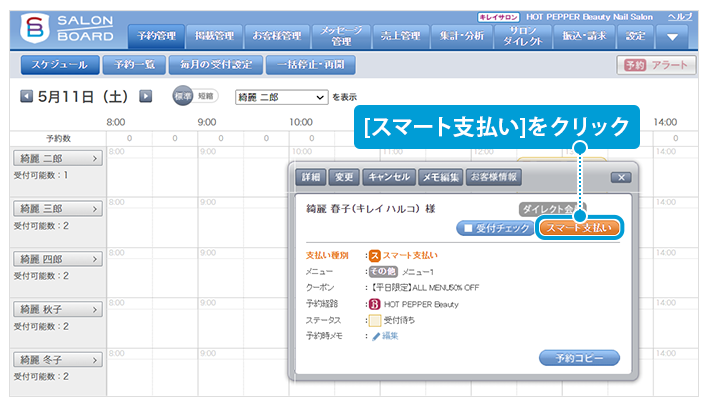Close the reservation popup with X
The width and height of the screenshot is (710, 407).
[620, 177]
